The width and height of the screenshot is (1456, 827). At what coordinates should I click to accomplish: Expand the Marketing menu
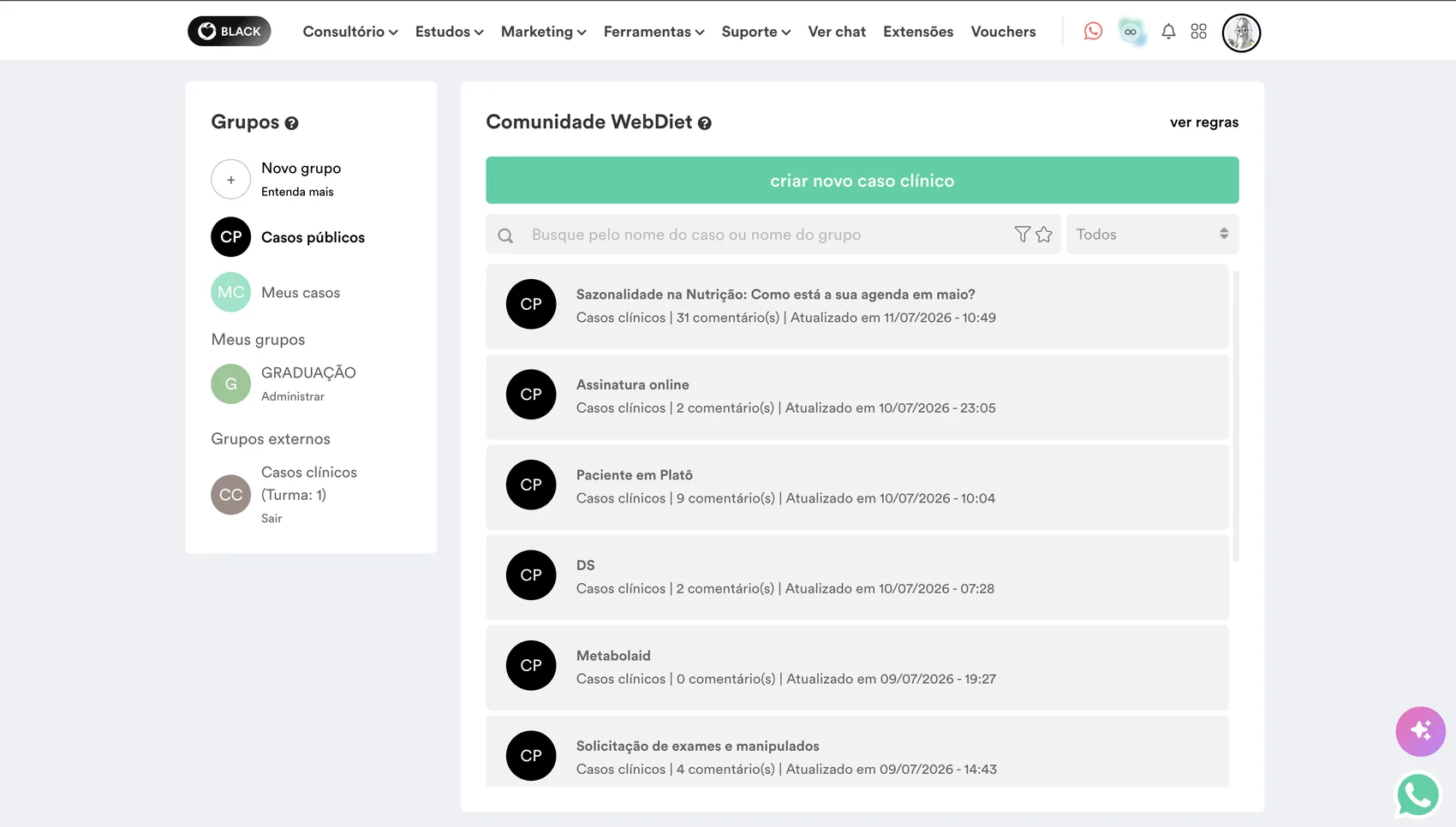click(543, 32)
